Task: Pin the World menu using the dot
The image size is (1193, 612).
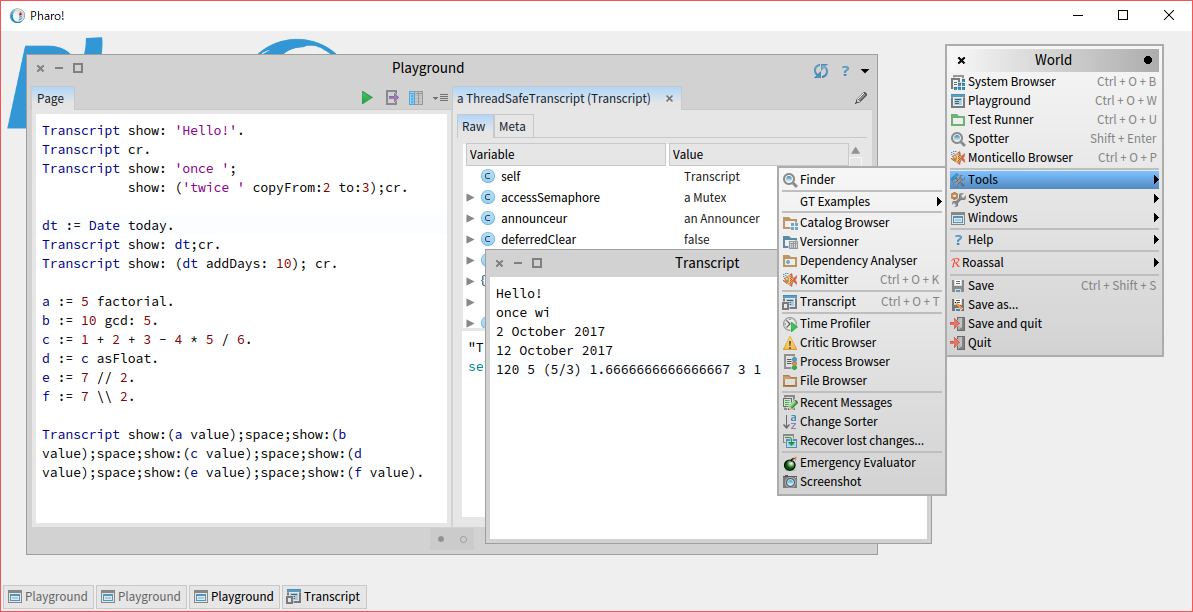Action: point(1148,60)
